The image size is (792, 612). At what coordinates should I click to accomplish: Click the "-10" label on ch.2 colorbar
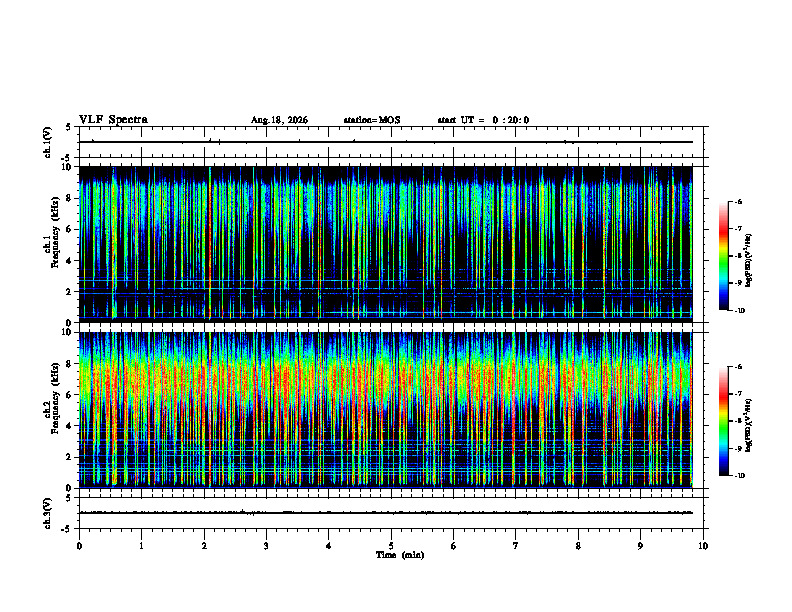click(x=739, y=475)
